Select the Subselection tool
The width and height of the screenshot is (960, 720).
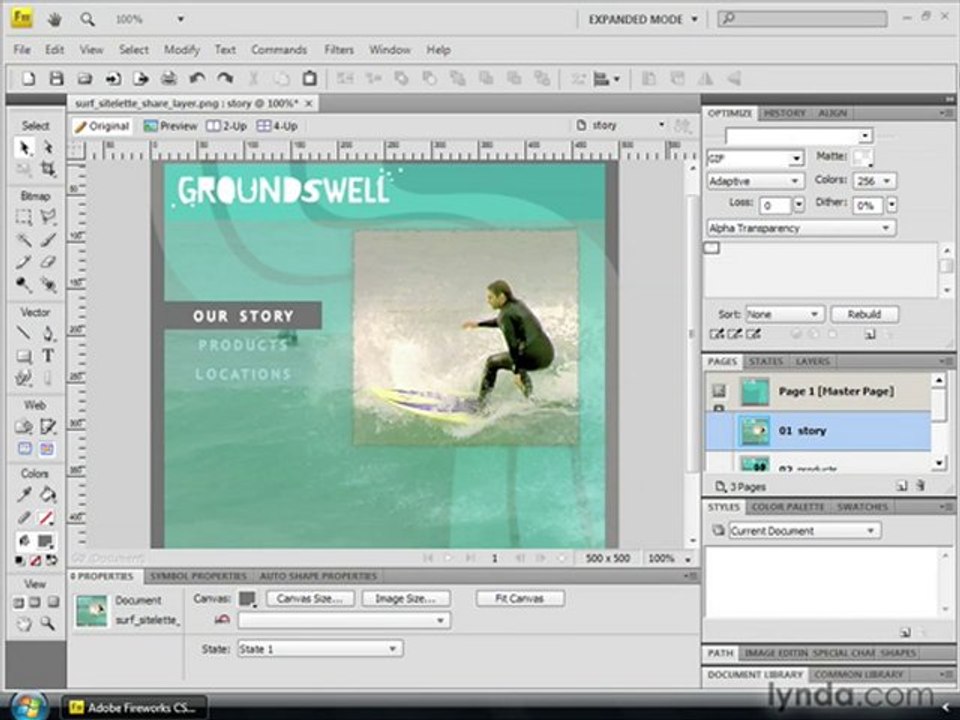48,148
